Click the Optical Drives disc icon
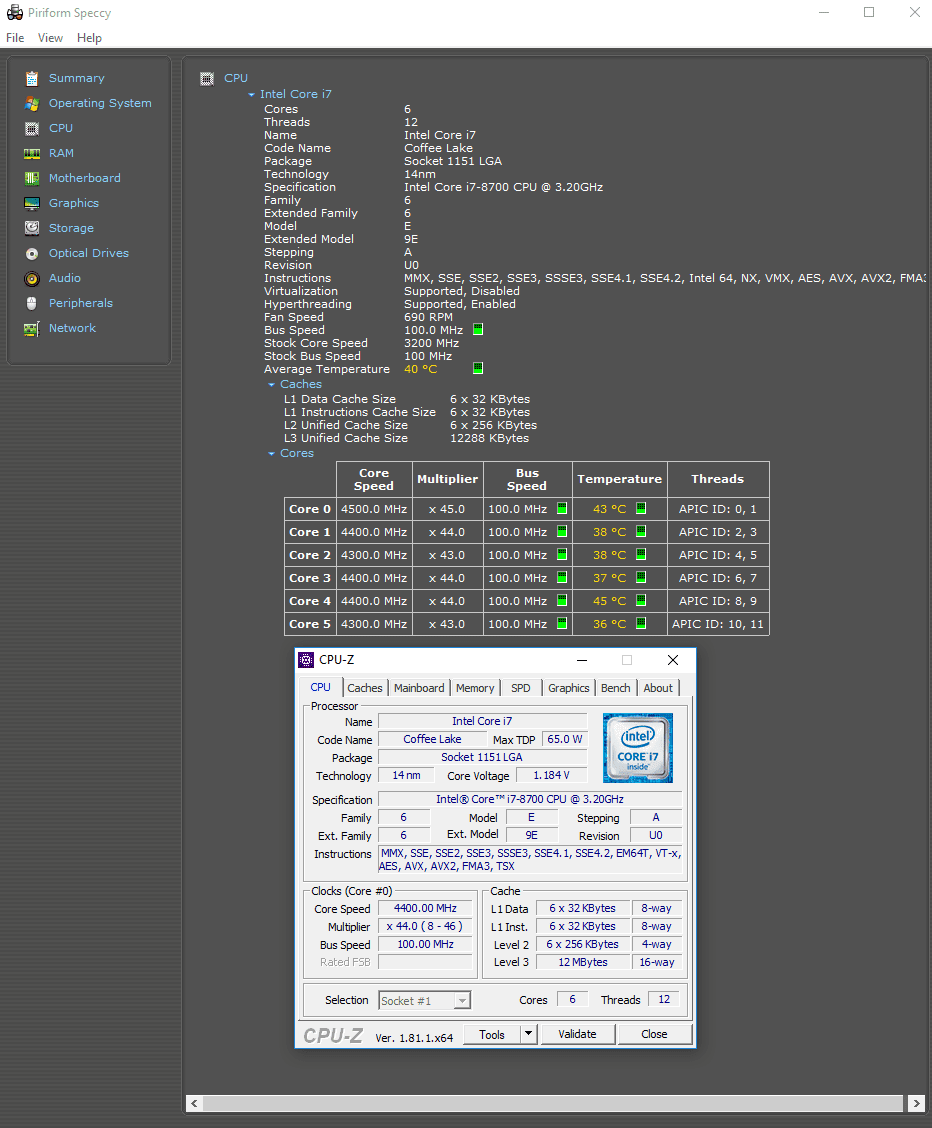 [32, 253]
